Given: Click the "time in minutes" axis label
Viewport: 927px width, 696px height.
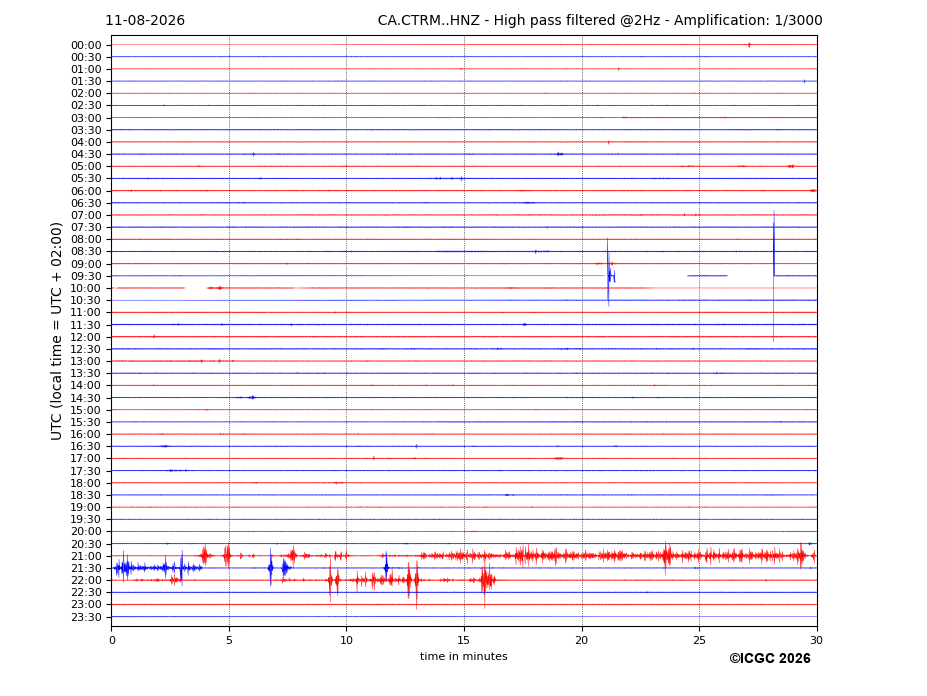Looking at the screenshot, I should pos(464,656).
